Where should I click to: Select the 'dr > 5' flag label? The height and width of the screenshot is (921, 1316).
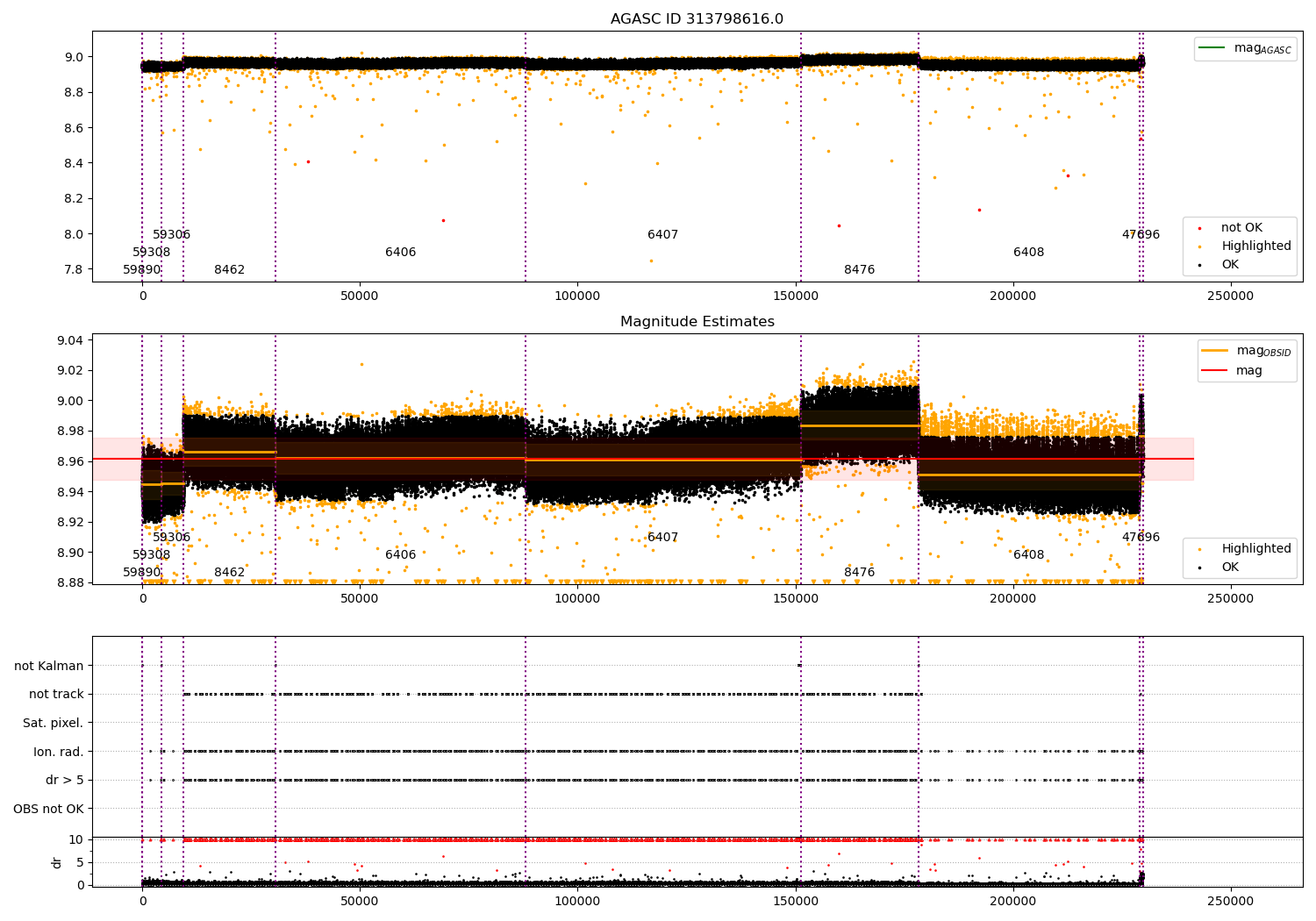pyautogui.click(x=65, y=781)
